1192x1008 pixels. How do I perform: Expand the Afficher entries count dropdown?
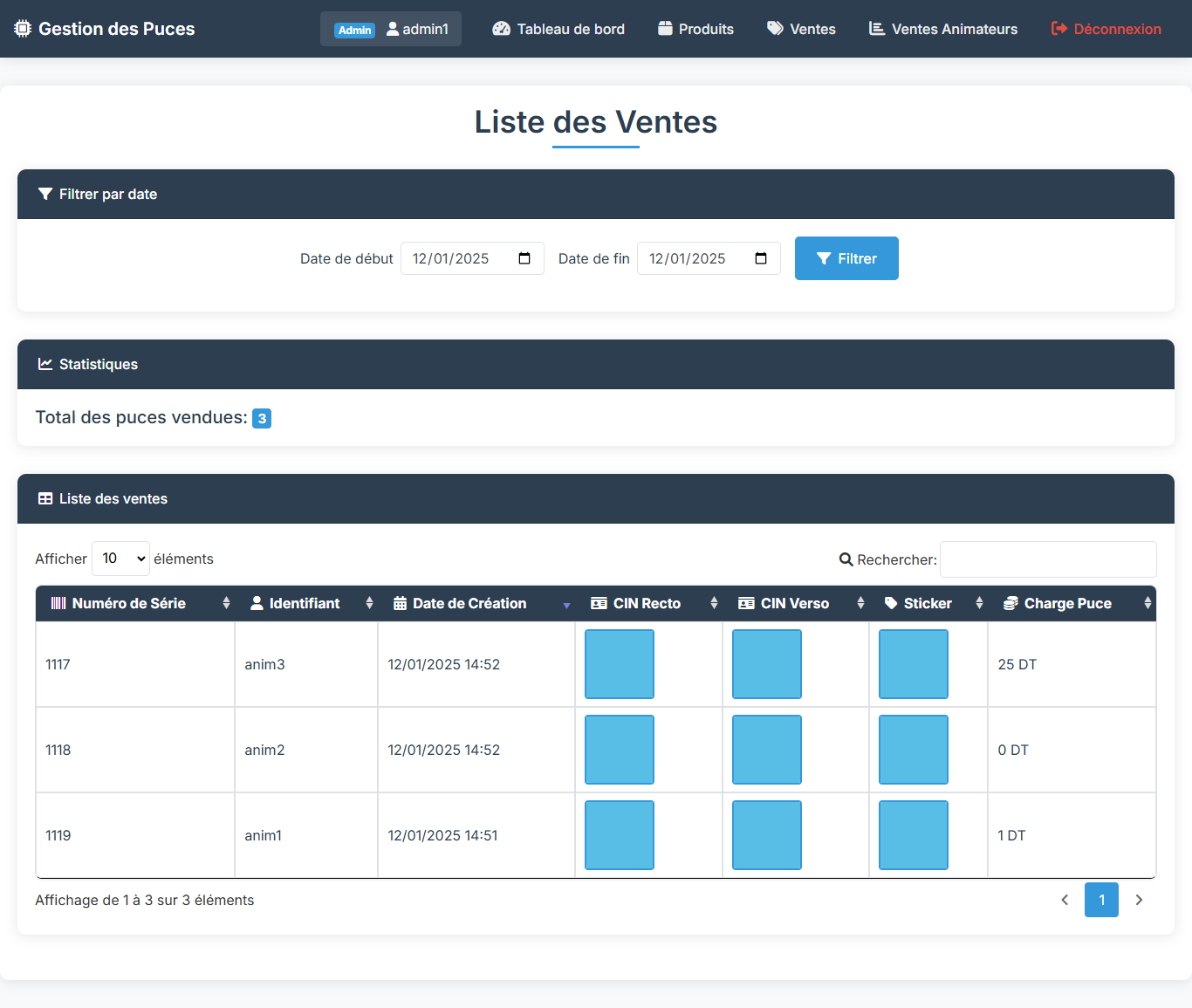pyautogui.click(x=120, y=559)
